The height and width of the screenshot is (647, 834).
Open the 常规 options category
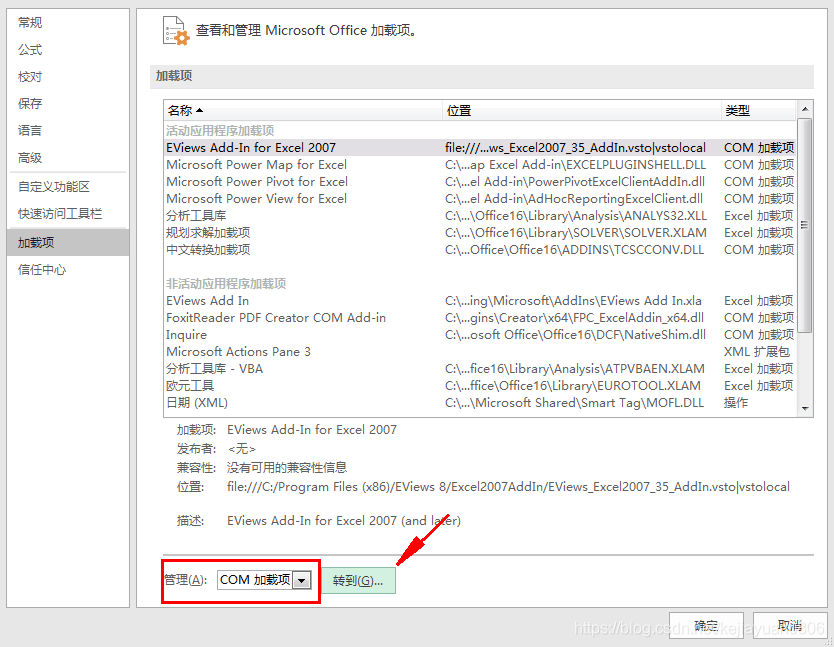pyautogui.click(x=68, y=22)
